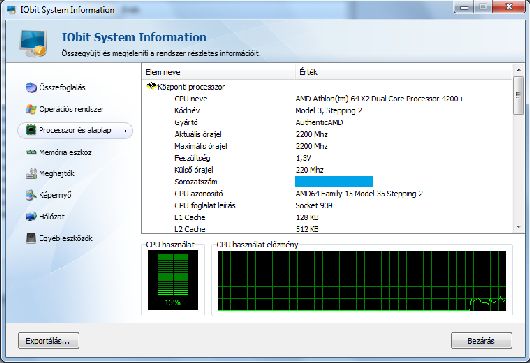530x363 pixels.
Task: Click the Külső órajel Mhz value
Action: (309, 170)
